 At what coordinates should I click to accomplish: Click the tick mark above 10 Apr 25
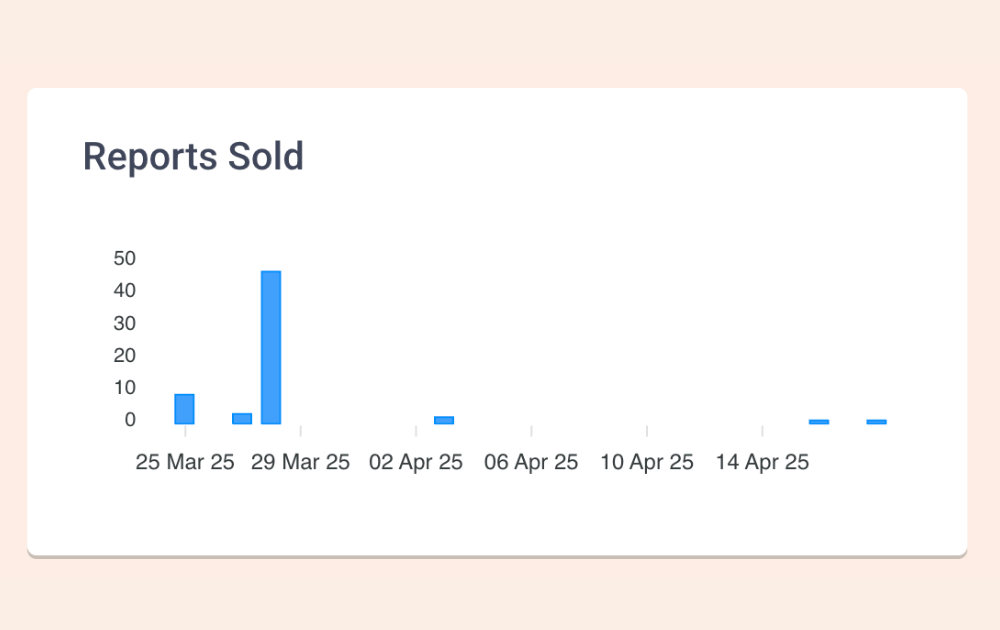pos(647,431)
